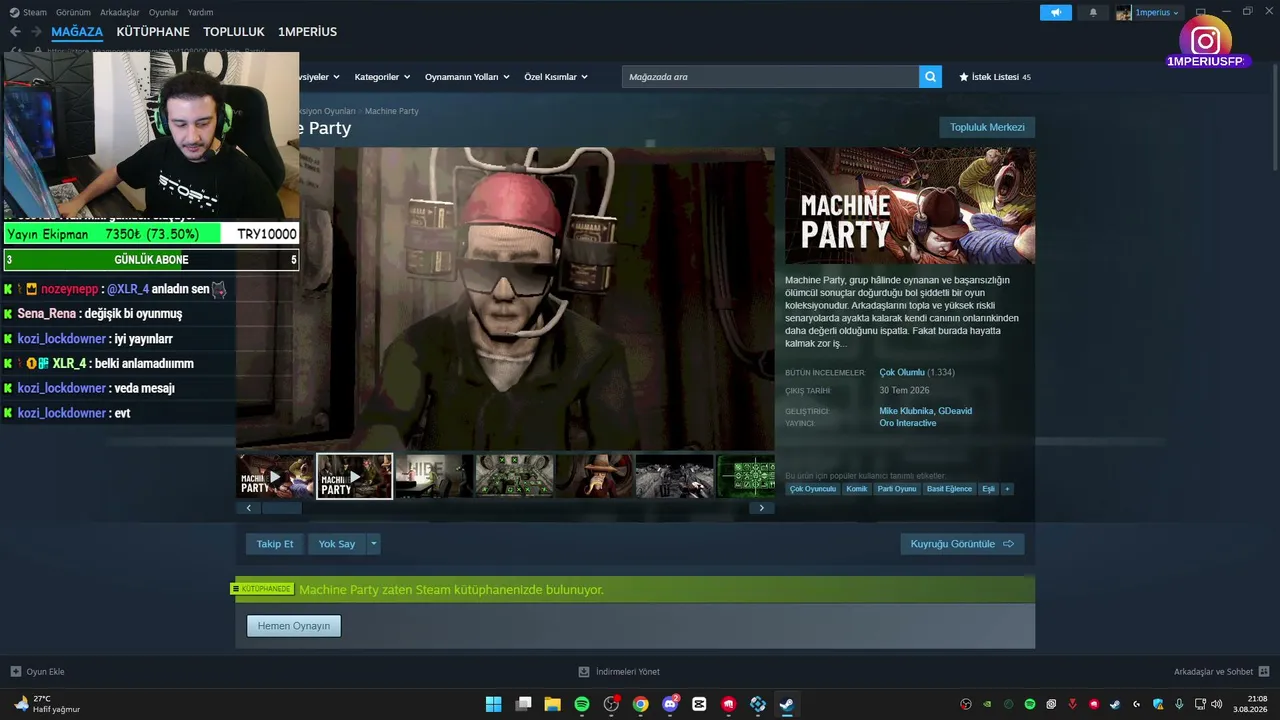Expand the Kategoriler dropdown
This screenshot has height=720, width=1280.
[x=382, y=77]
